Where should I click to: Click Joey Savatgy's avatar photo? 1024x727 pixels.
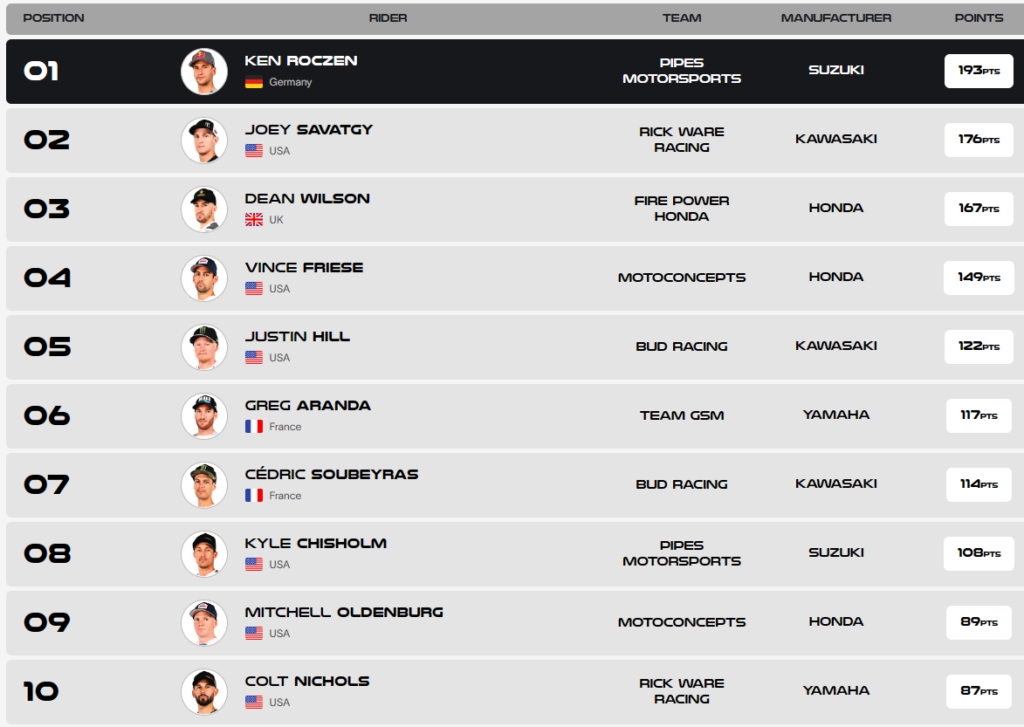[x=204, y=140]
